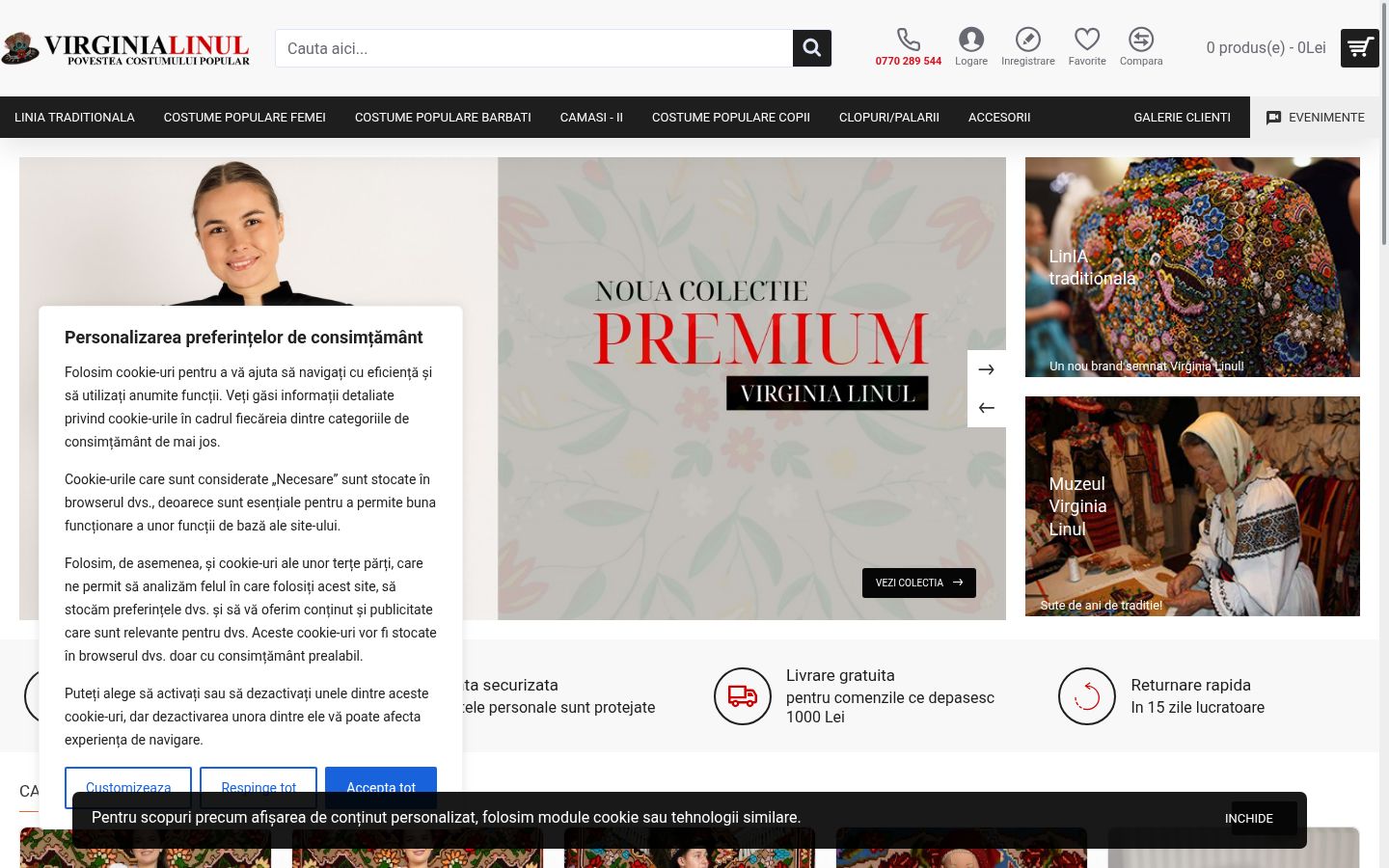
Task: Click the Virginia Linul logo
Action: [x=125, y=48]
